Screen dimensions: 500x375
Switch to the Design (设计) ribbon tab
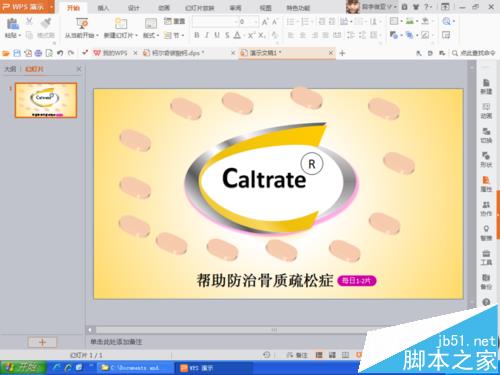[133, 8]
